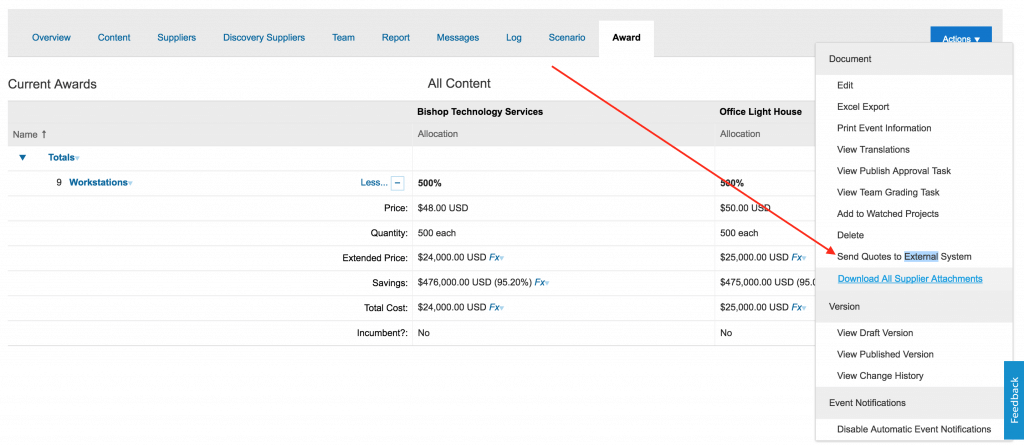Click Download All Supplier Attachments link
Image resolution: width=1024 pixels, height=446 pixels.
click(910, 279)
